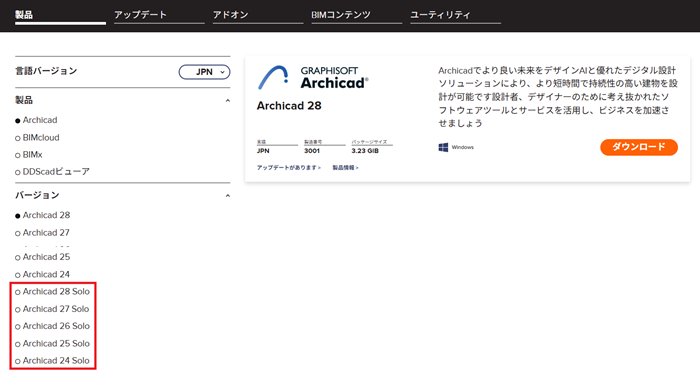700x372 pixels.
Task: Open the 製品情報 link
Action: (345, 167)
